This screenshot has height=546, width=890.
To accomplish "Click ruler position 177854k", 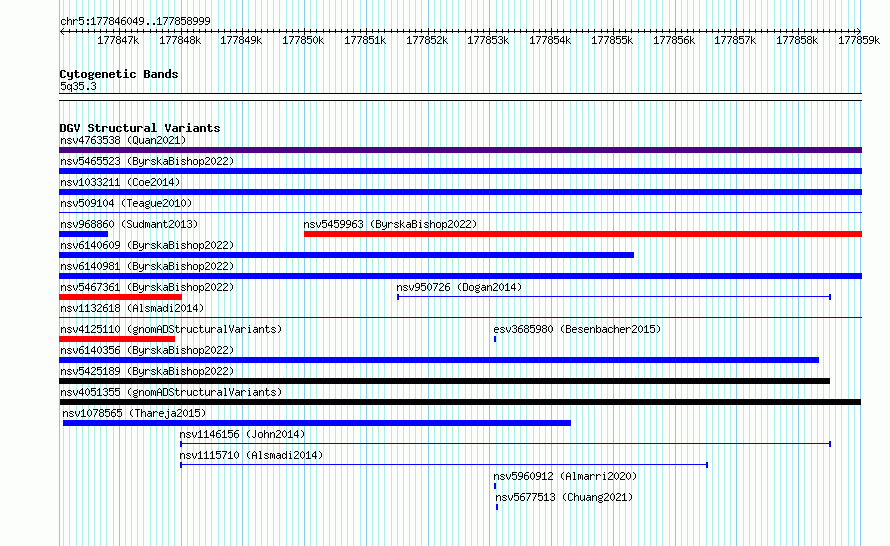I will pos(550,40).
